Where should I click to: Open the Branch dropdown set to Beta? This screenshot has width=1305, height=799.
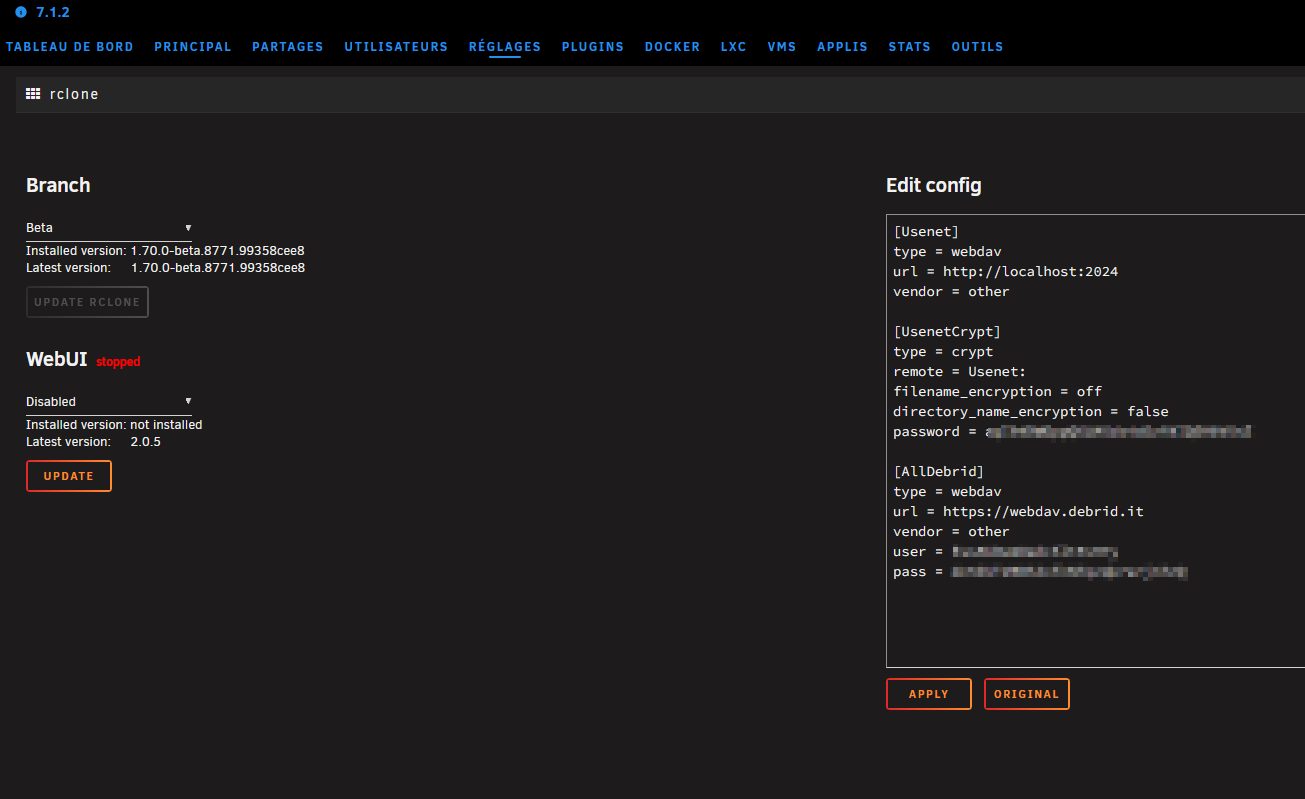[108, 228]
